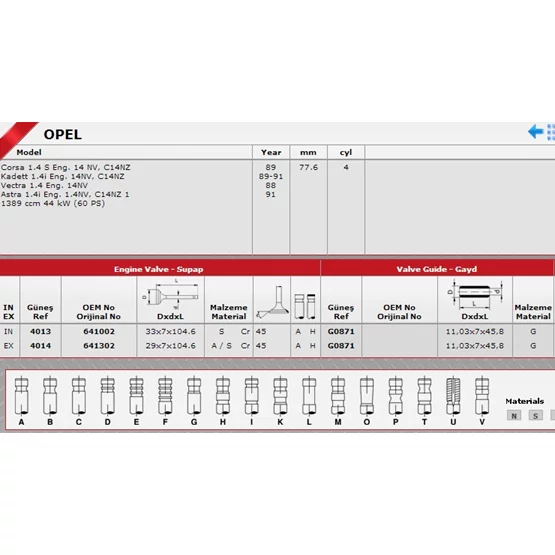Click the engine valve DxdxL diagram
This screenshot has width=555, height=555.
[x=170, y=294]
